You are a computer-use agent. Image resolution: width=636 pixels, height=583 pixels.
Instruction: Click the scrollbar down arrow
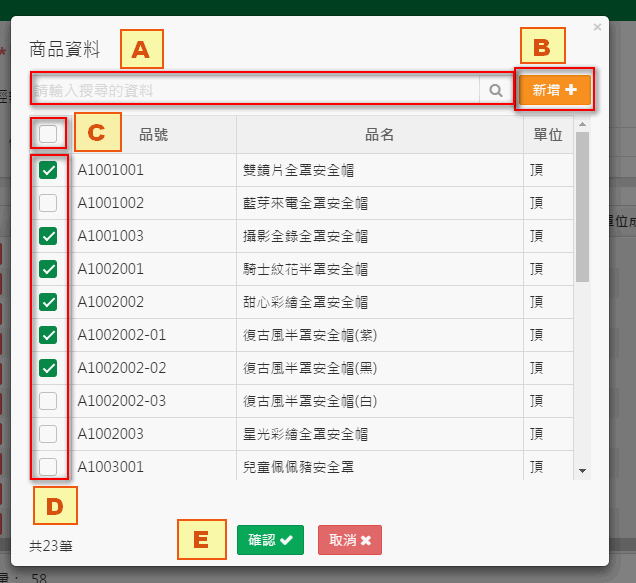tap(582, 471)
